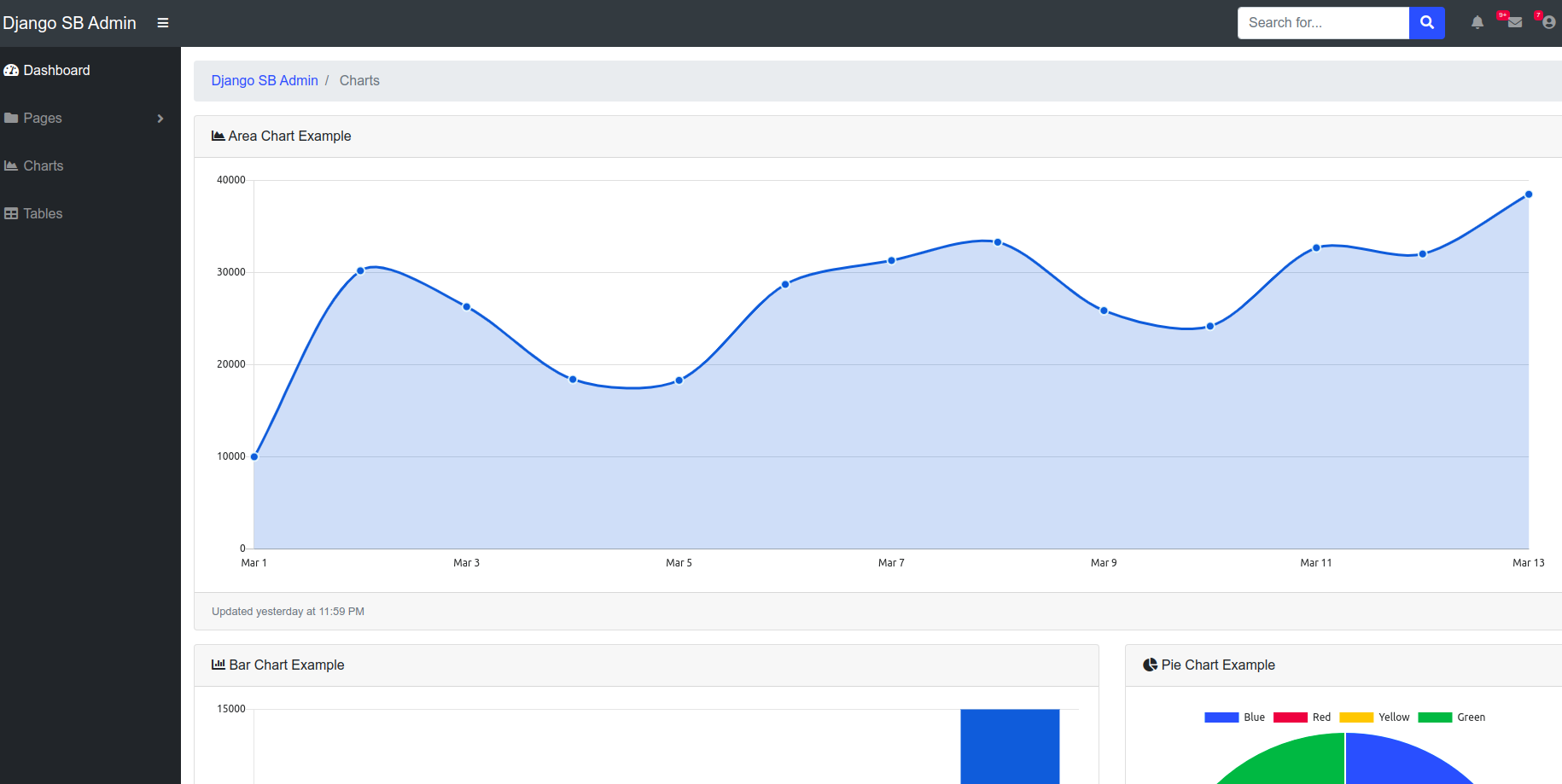
Task: Toggle the sidebar with the hamburger icon
Action: [x=163, y=23]
